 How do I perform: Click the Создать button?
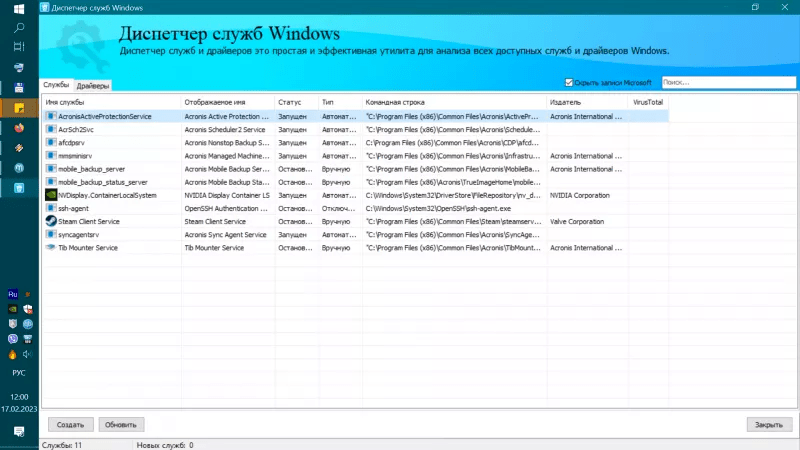pos(70,424)
